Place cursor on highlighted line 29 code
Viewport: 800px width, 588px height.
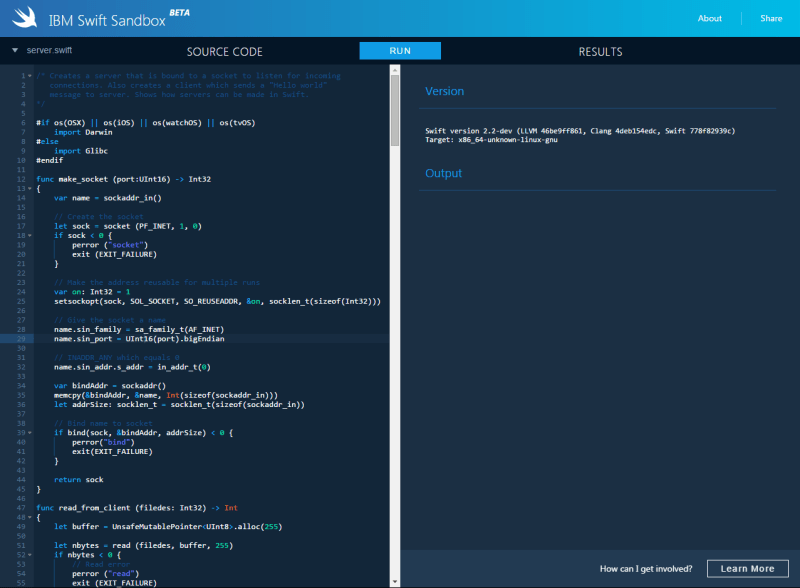pyautogui.click(x=140, y=339)
